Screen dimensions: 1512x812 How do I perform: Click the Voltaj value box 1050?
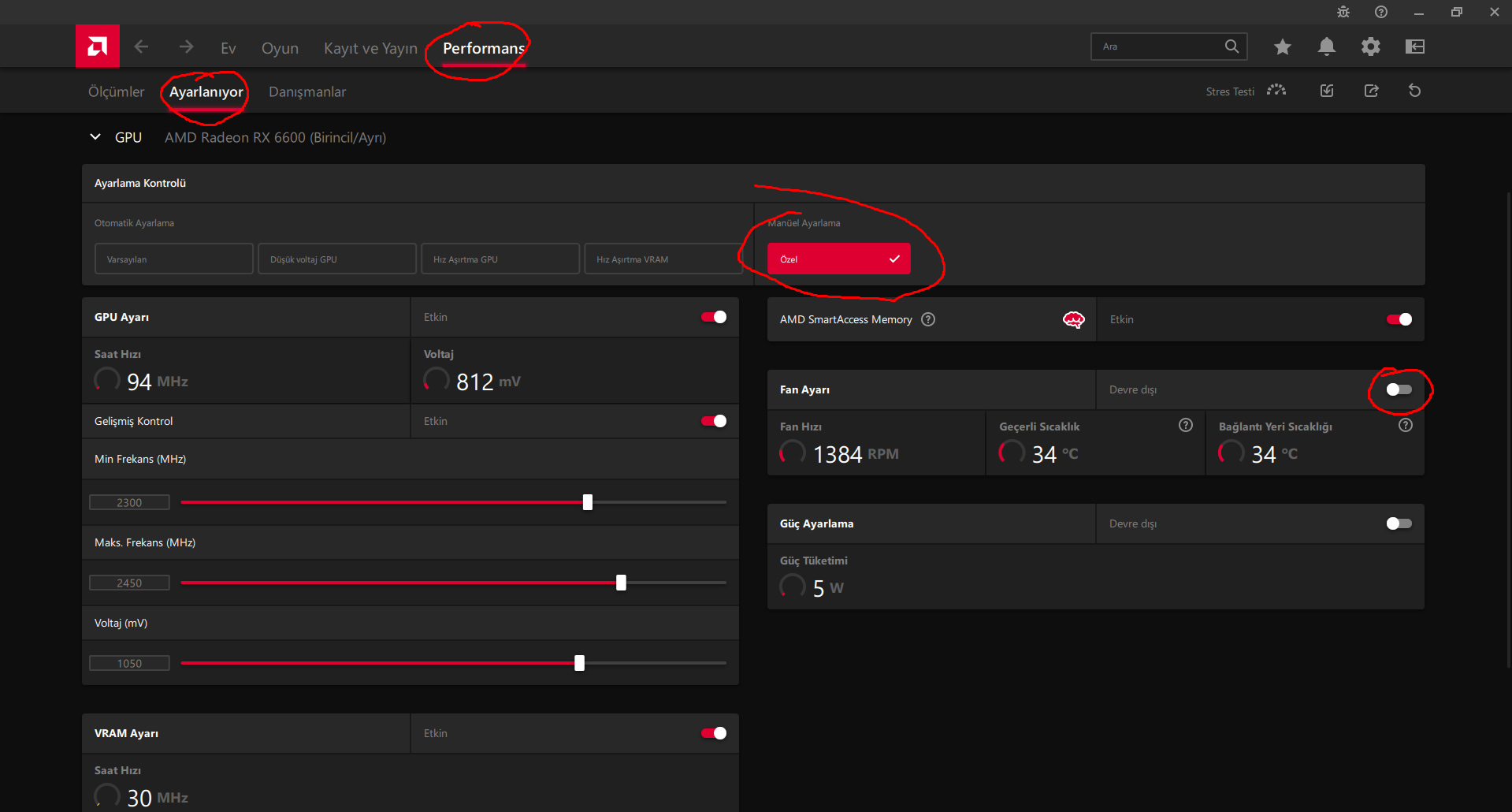(129, 663)
